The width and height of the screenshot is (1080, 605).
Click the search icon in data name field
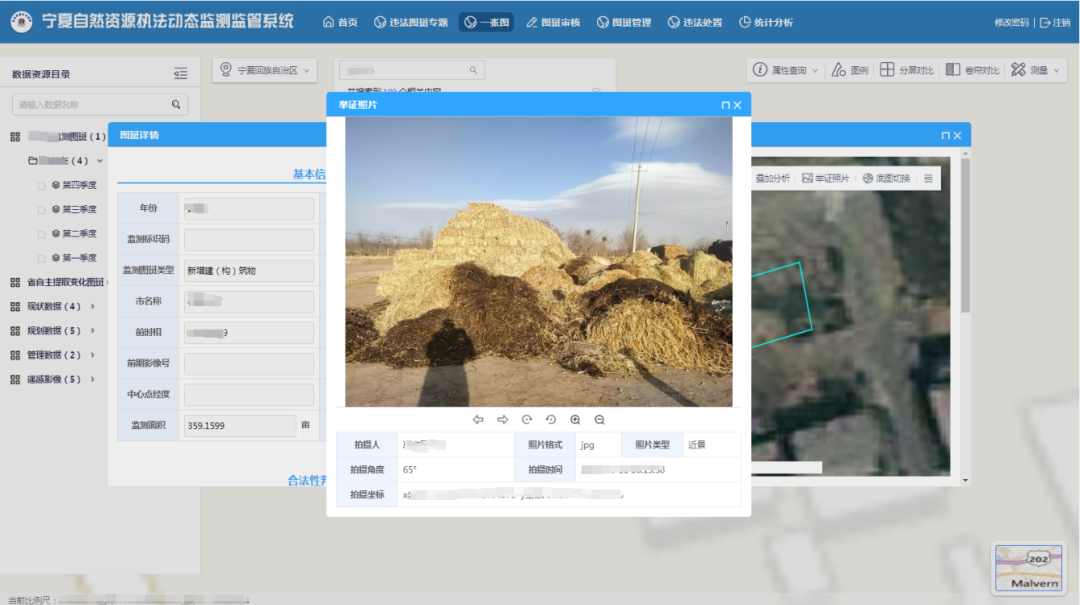click(176, 104)
